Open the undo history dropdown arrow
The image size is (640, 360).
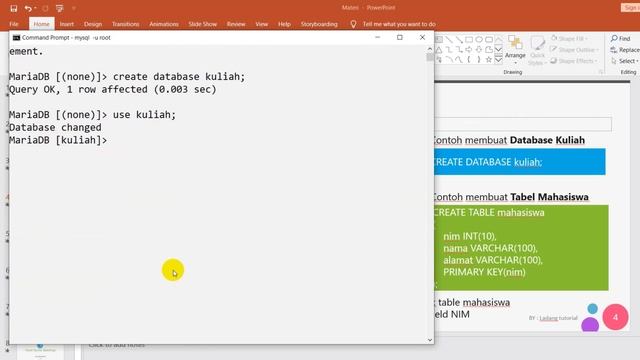click(x=36, y=8)
